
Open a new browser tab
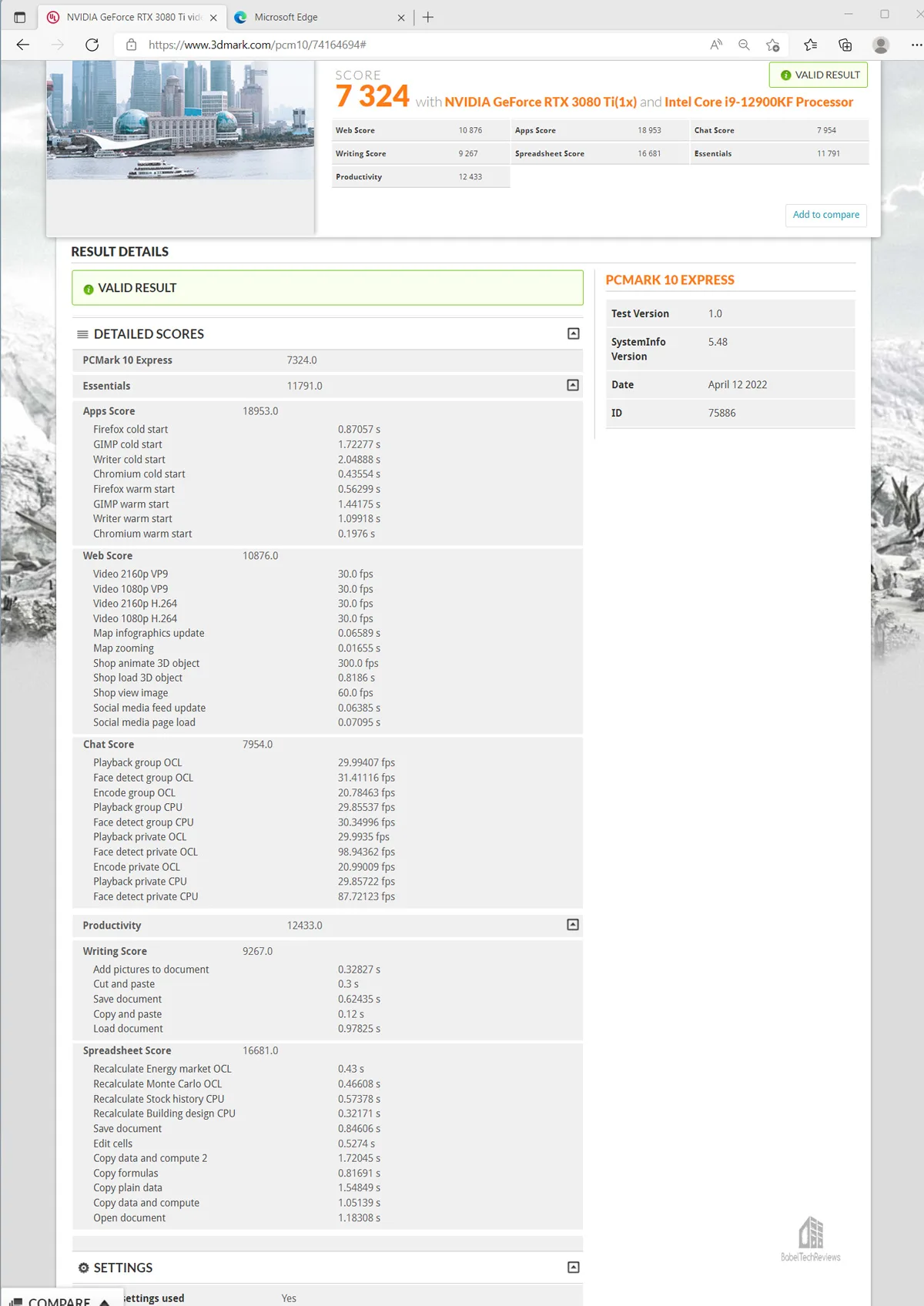point(428,17)
